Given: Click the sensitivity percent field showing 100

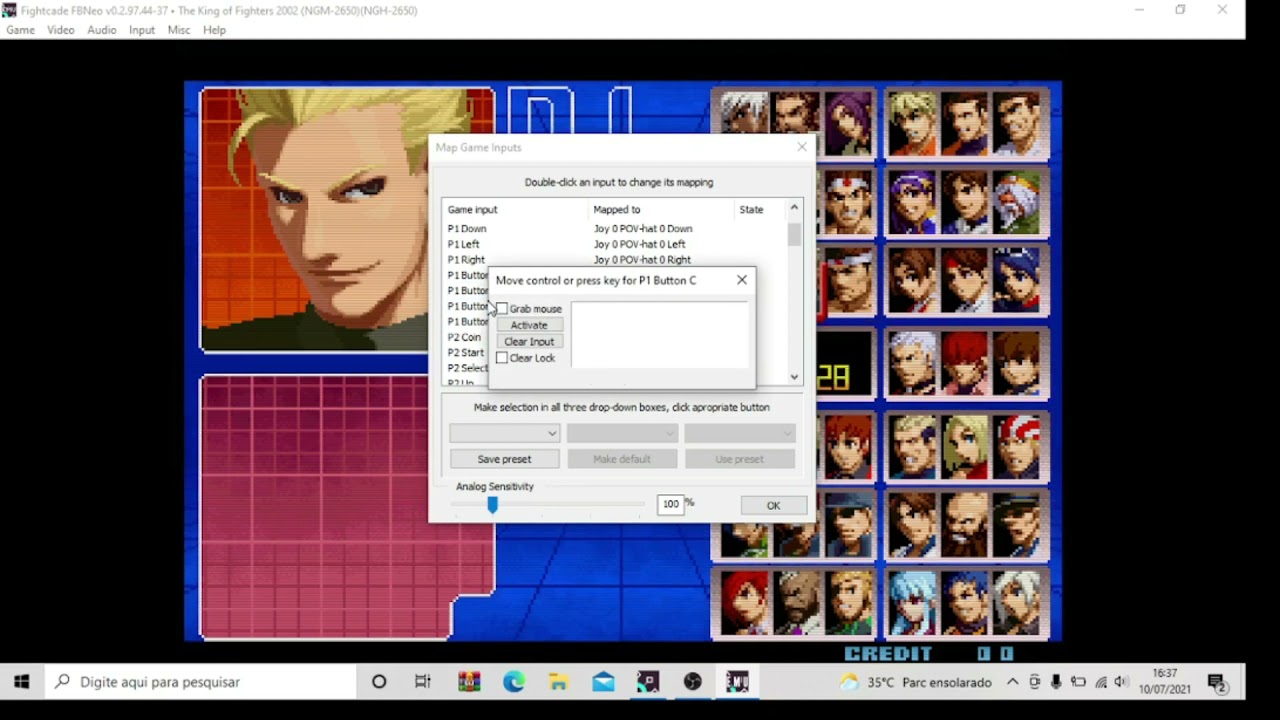Looking at the screenshot, I should click(670, 504).
